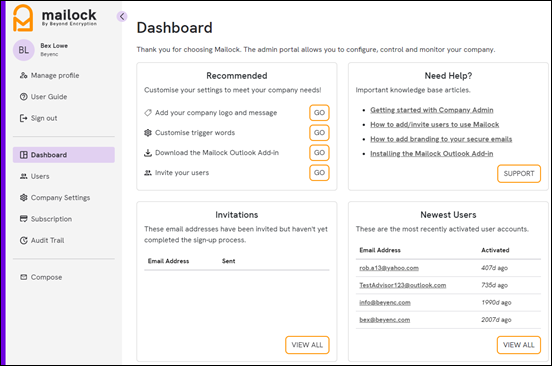Click the Audit Trail clock icon
552x366 pixels.
(24, 240)
